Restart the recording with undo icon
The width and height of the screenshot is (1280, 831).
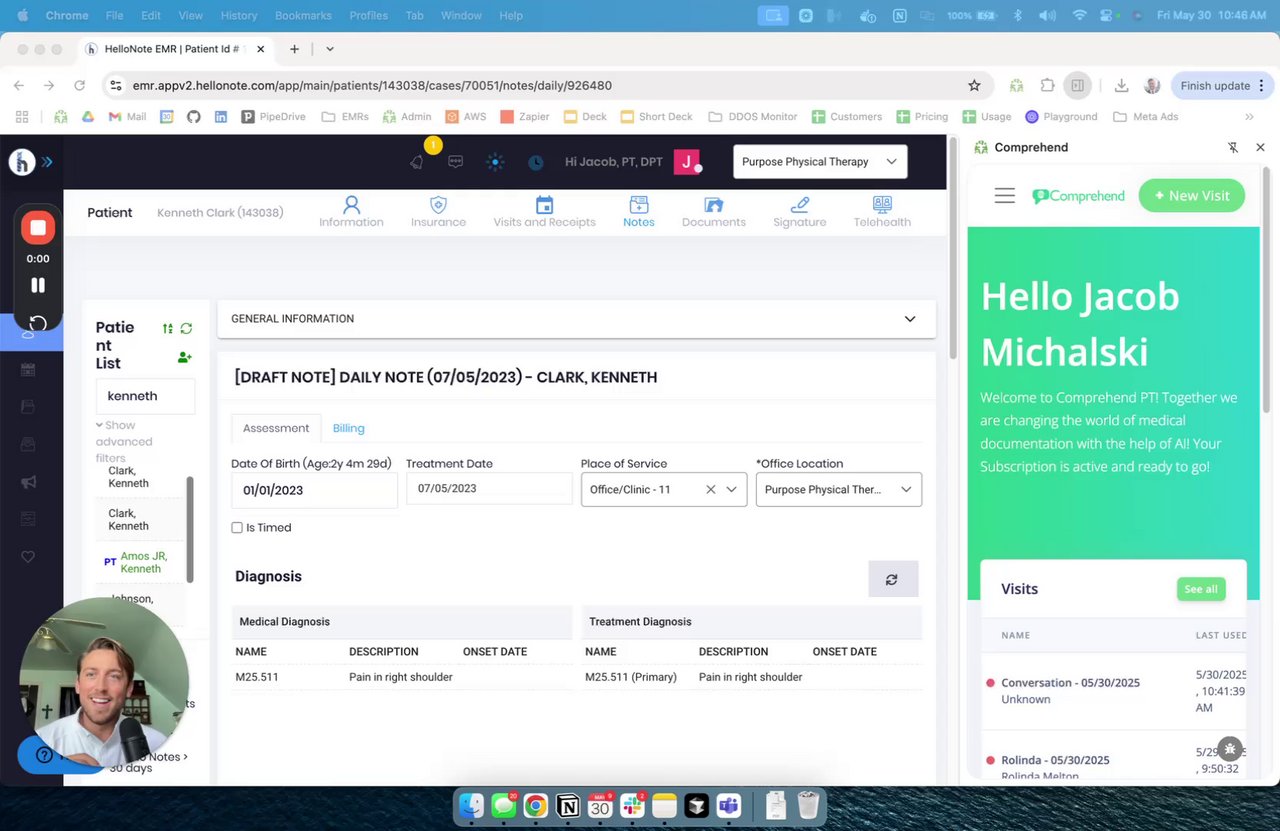click(38, 323)
